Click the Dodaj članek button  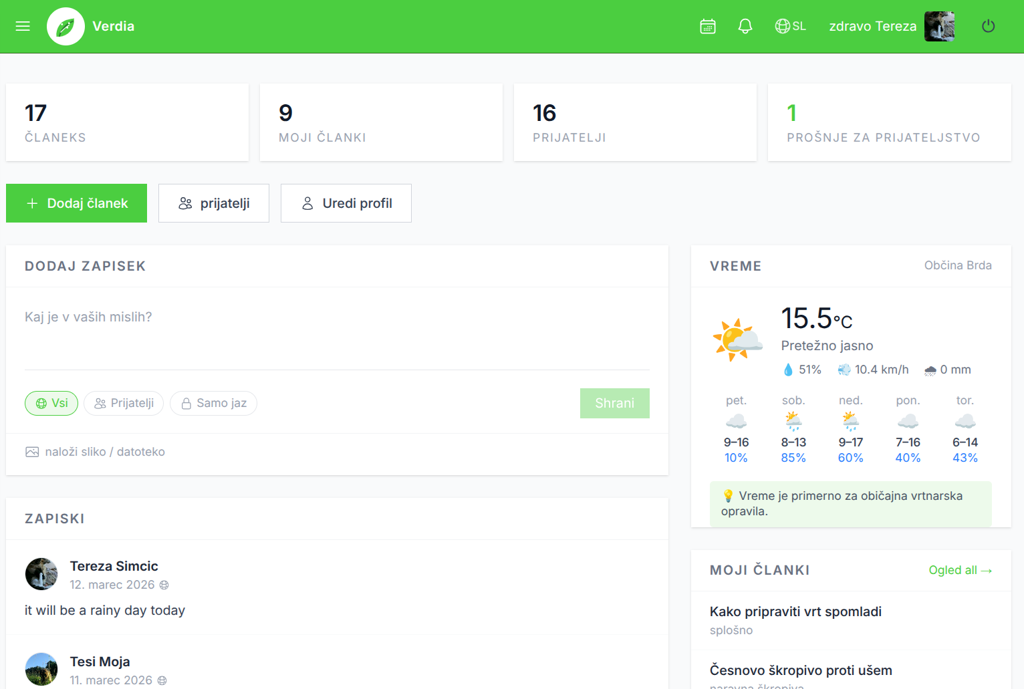coord(77,203)
